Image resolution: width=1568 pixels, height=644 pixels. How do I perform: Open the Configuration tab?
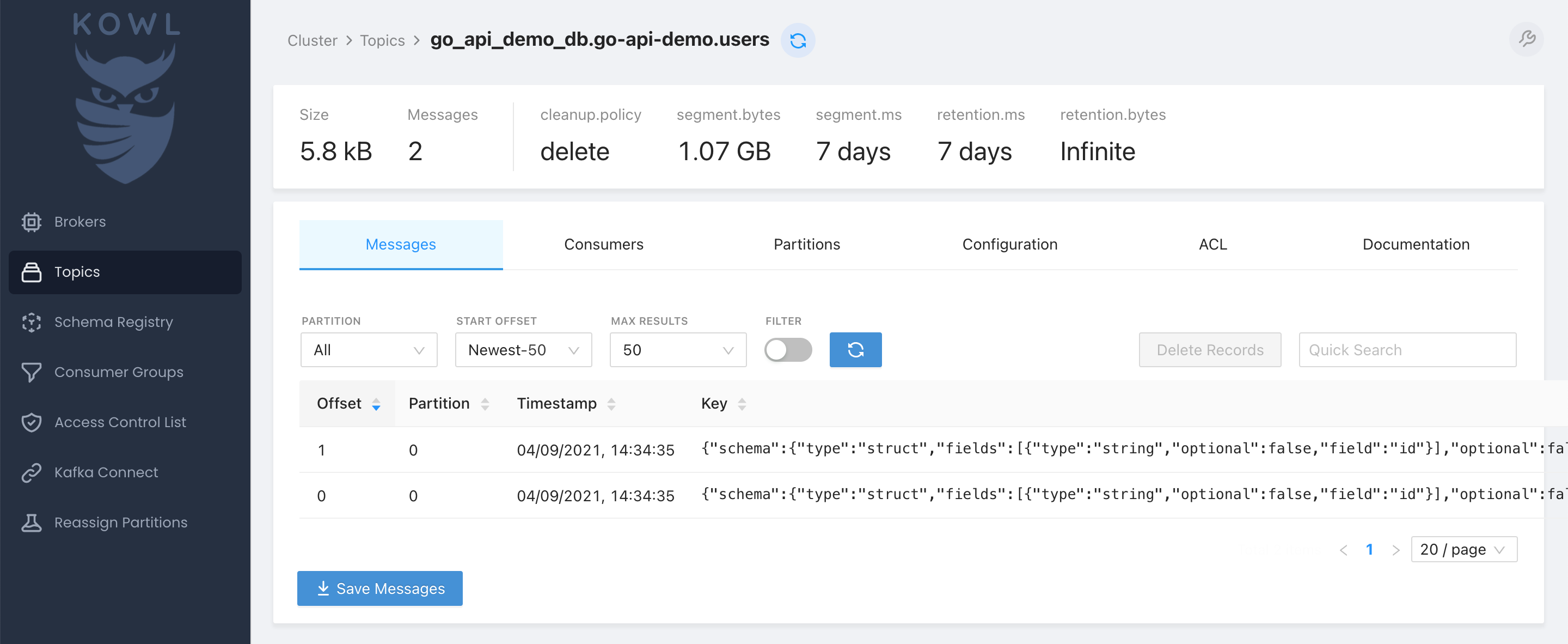pyautogui.click(x=1009, y=244)
